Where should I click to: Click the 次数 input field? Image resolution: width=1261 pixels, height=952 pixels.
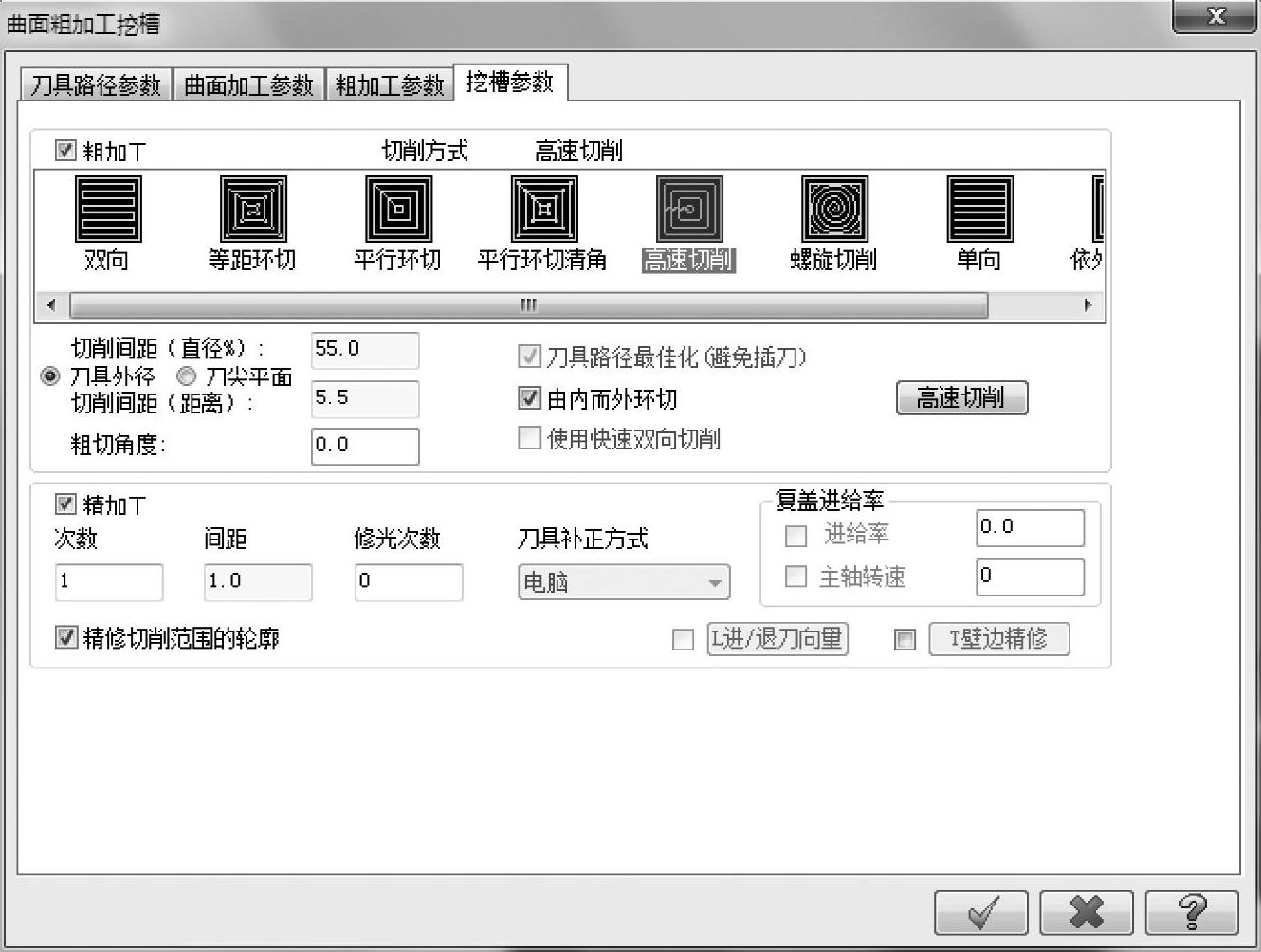[109, 582]
